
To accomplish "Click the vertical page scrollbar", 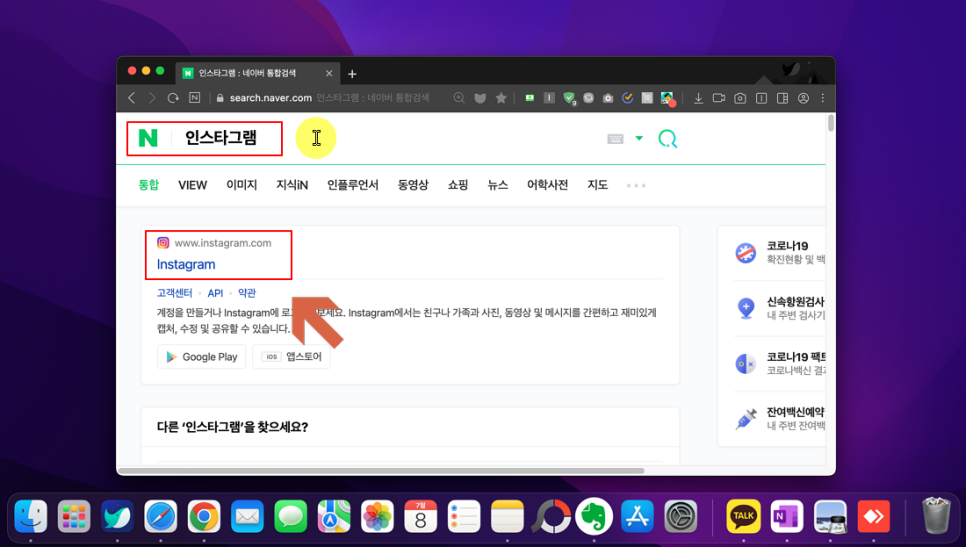I will coord(830,123).
